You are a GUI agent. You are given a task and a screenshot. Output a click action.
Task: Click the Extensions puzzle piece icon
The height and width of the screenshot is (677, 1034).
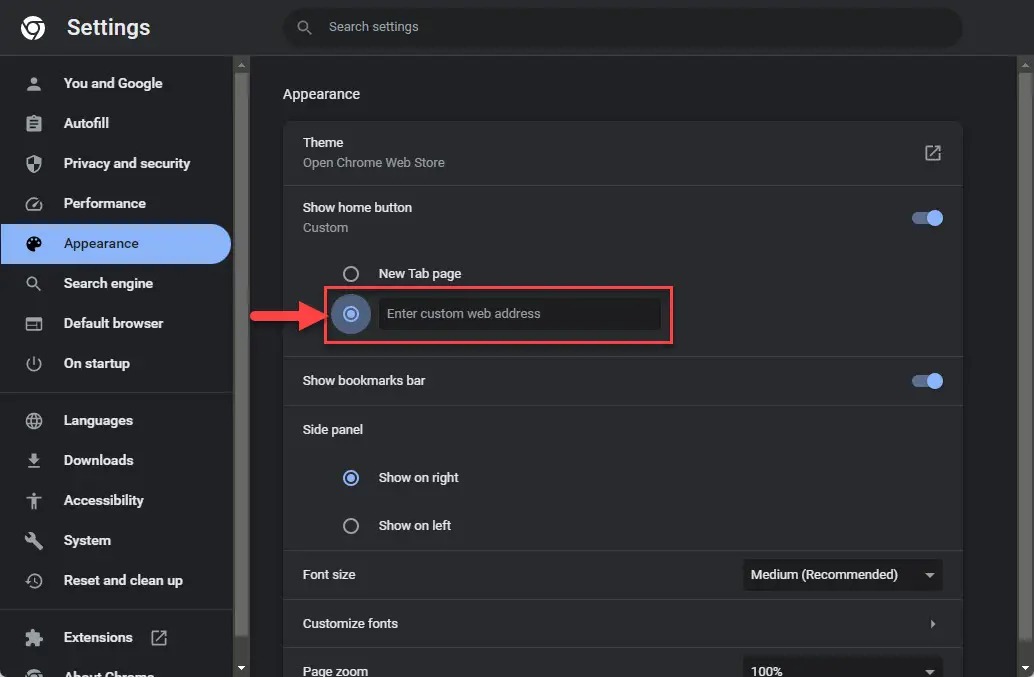34,637
